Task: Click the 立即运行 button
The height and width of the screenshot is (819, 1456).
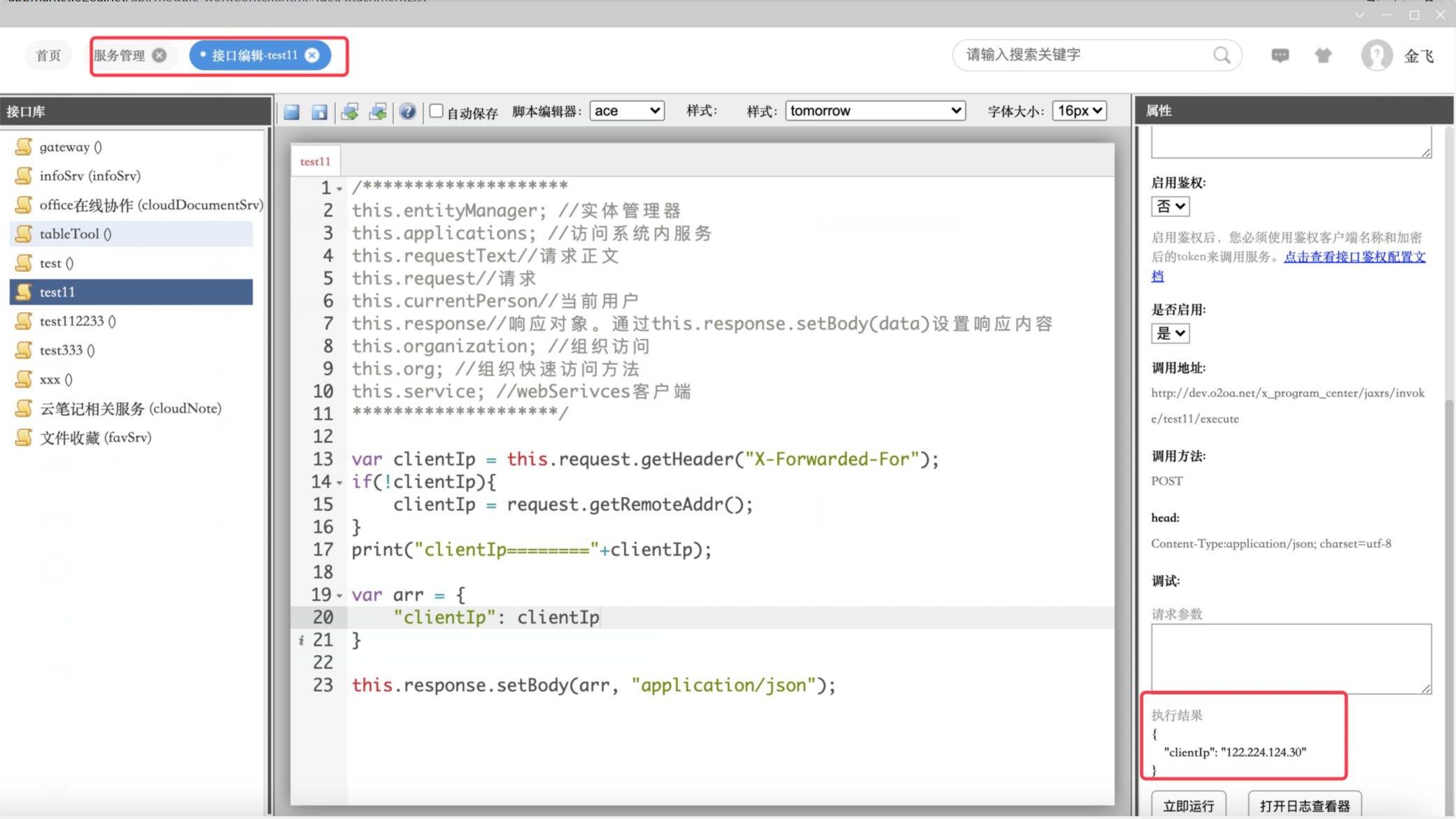Action: (x=1188, y=806)
